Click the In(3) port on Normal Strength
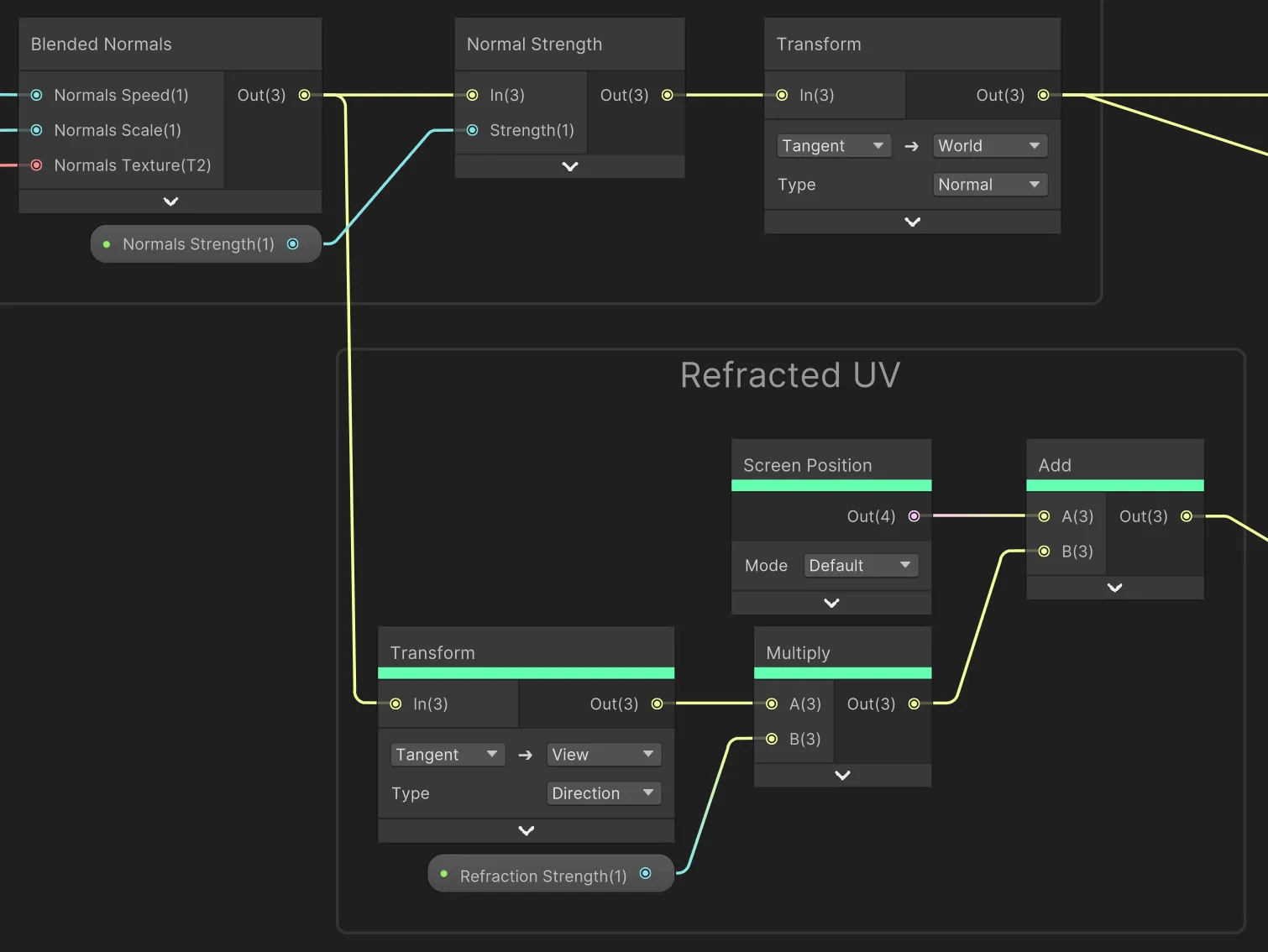The height and width of the screenshot is (952, 1268). pos(473,95)
